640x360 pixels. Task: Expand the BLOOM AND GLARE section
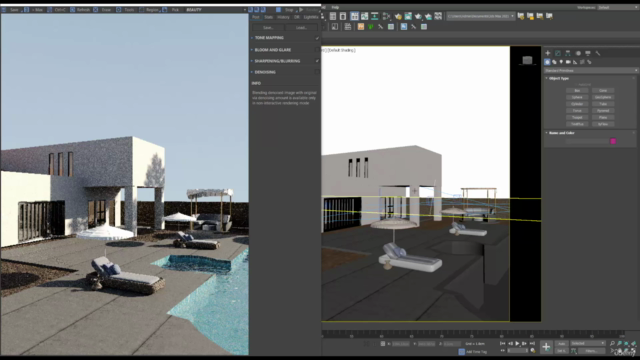[273, 50]
